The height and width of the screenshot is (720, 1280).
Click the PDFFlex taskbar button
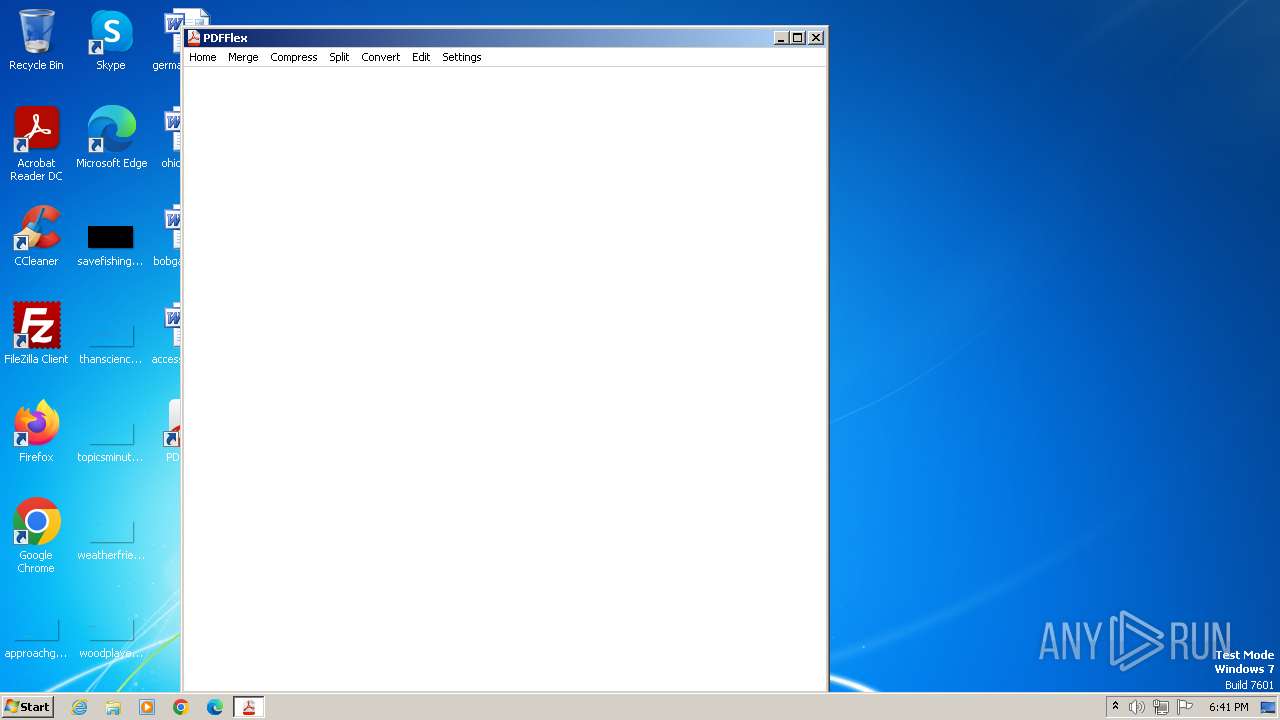pos(249,707)
